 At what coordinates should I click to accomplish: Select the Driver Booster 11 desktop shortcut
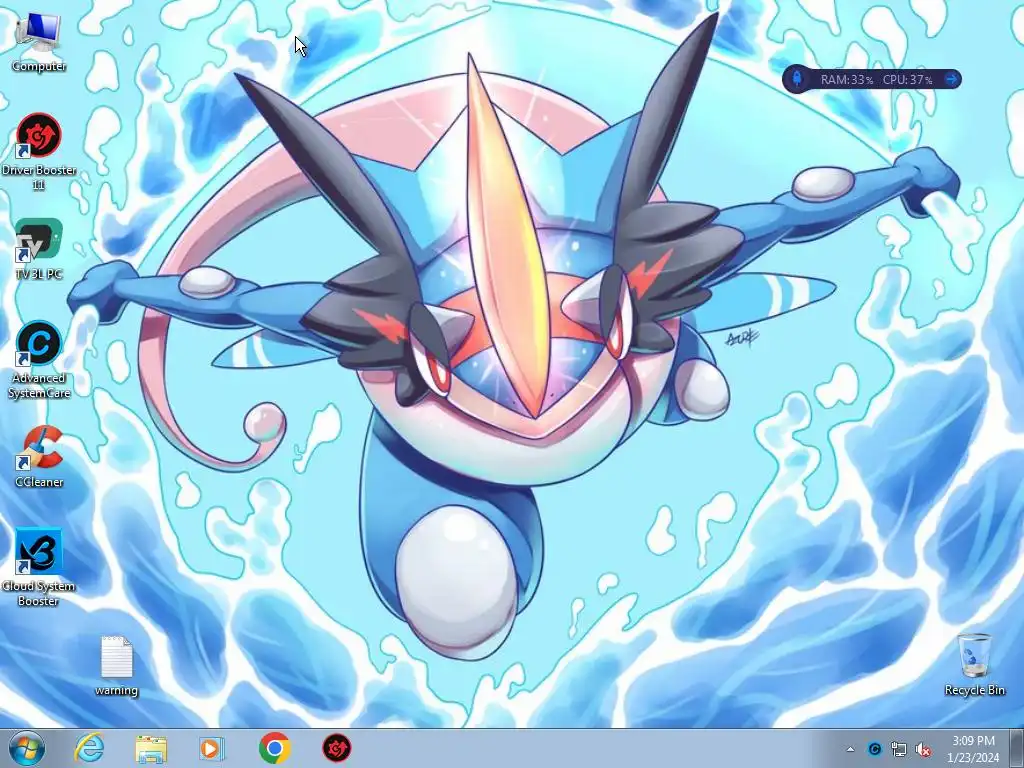click(x=39, y=152)
